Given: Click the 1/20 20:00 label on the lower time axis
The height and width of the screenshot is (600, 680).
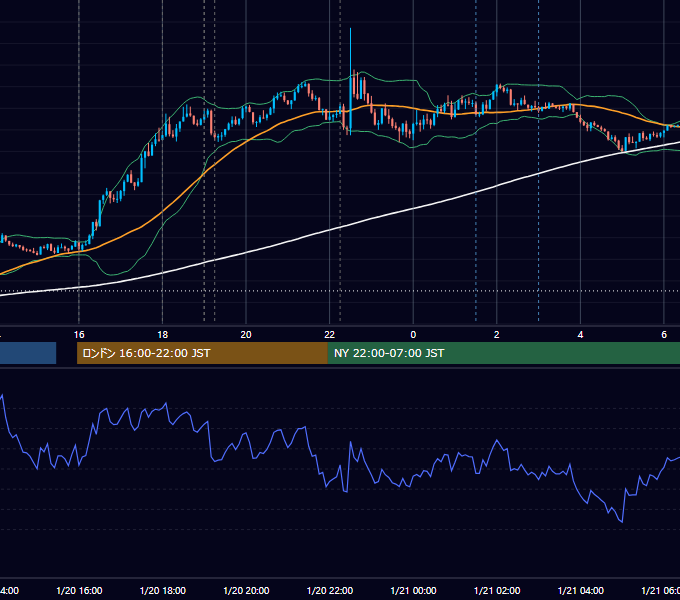Looking at the screenshot, I should click(246, 591).
